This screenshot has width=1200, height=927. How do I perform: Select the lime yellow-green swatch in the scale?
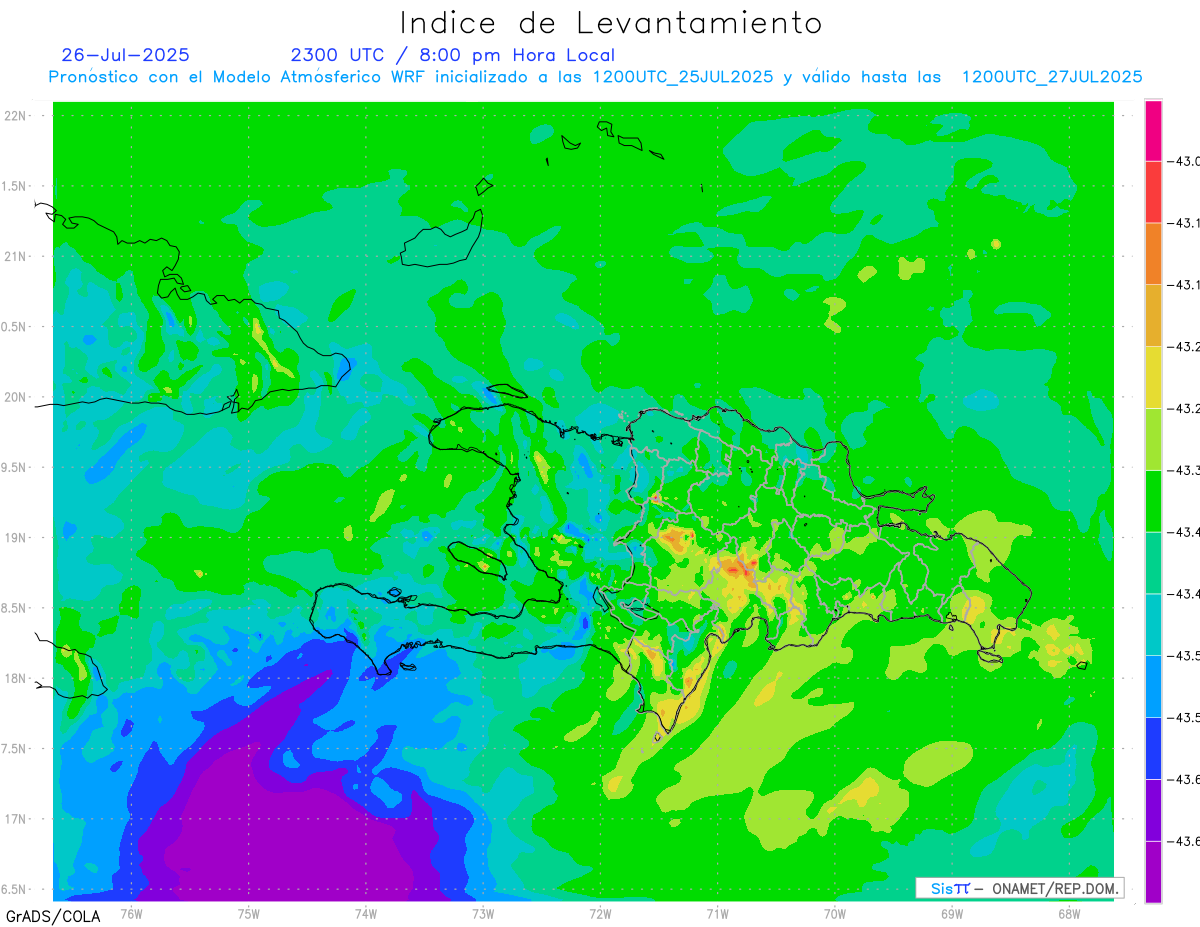click(1153, 439)
